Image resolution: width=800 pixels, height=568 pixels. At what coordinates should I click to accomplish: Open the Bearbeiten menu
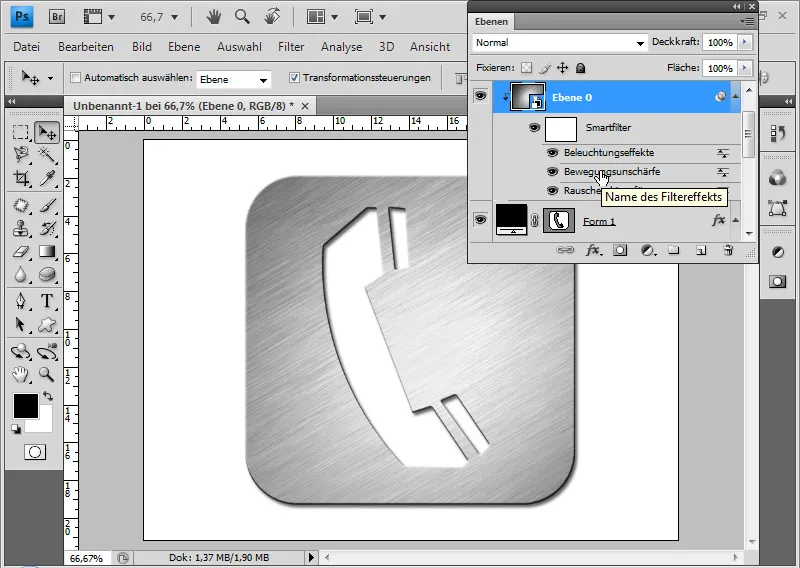(86, 47)
